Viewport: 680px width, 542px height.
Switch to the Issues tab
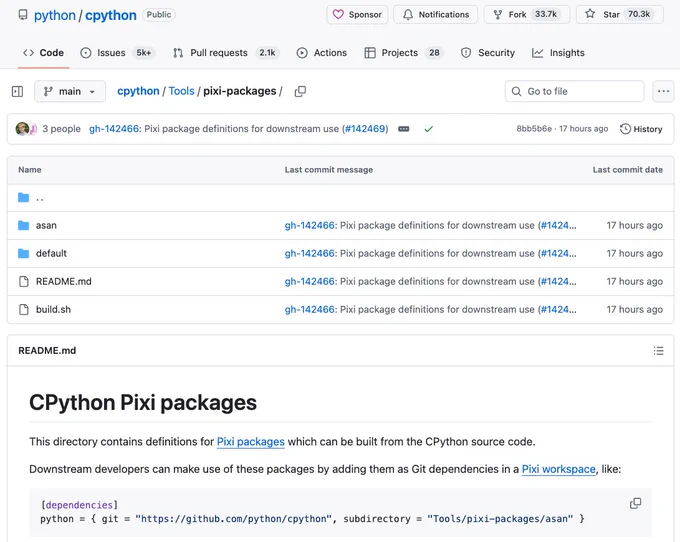(117, 53)
